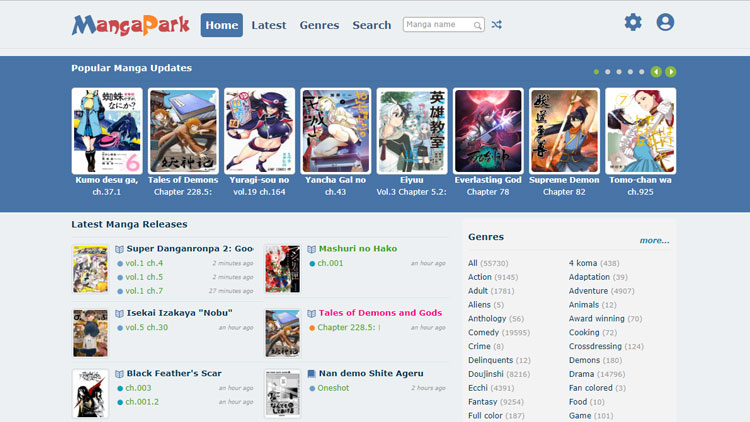Screen dimensions: 750x422
Task: Select the Doujinshi genre
Action: coord(486,374)
